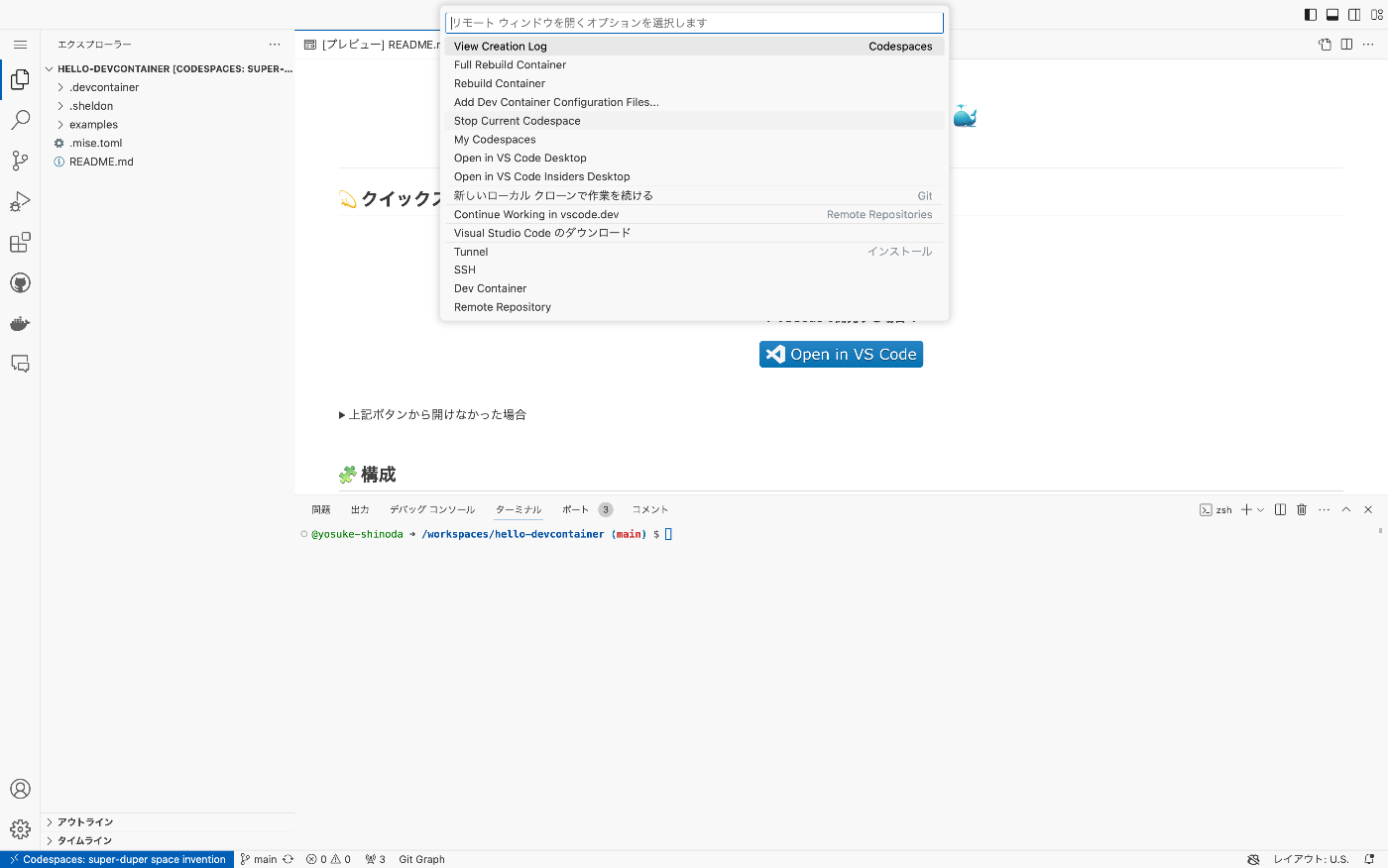
Task: Open the Explorer view in the activity bar
Action: (20, 79)
